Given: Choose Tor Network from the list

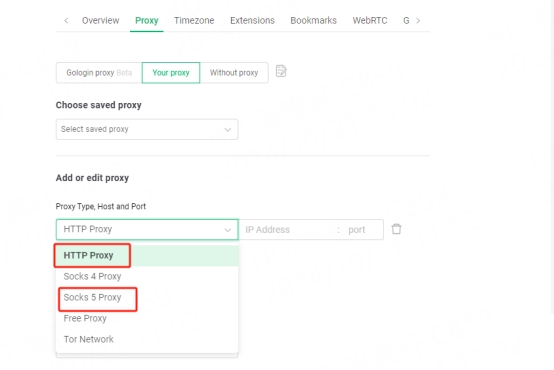Looking at the screenshot, I should click(147, 339).
